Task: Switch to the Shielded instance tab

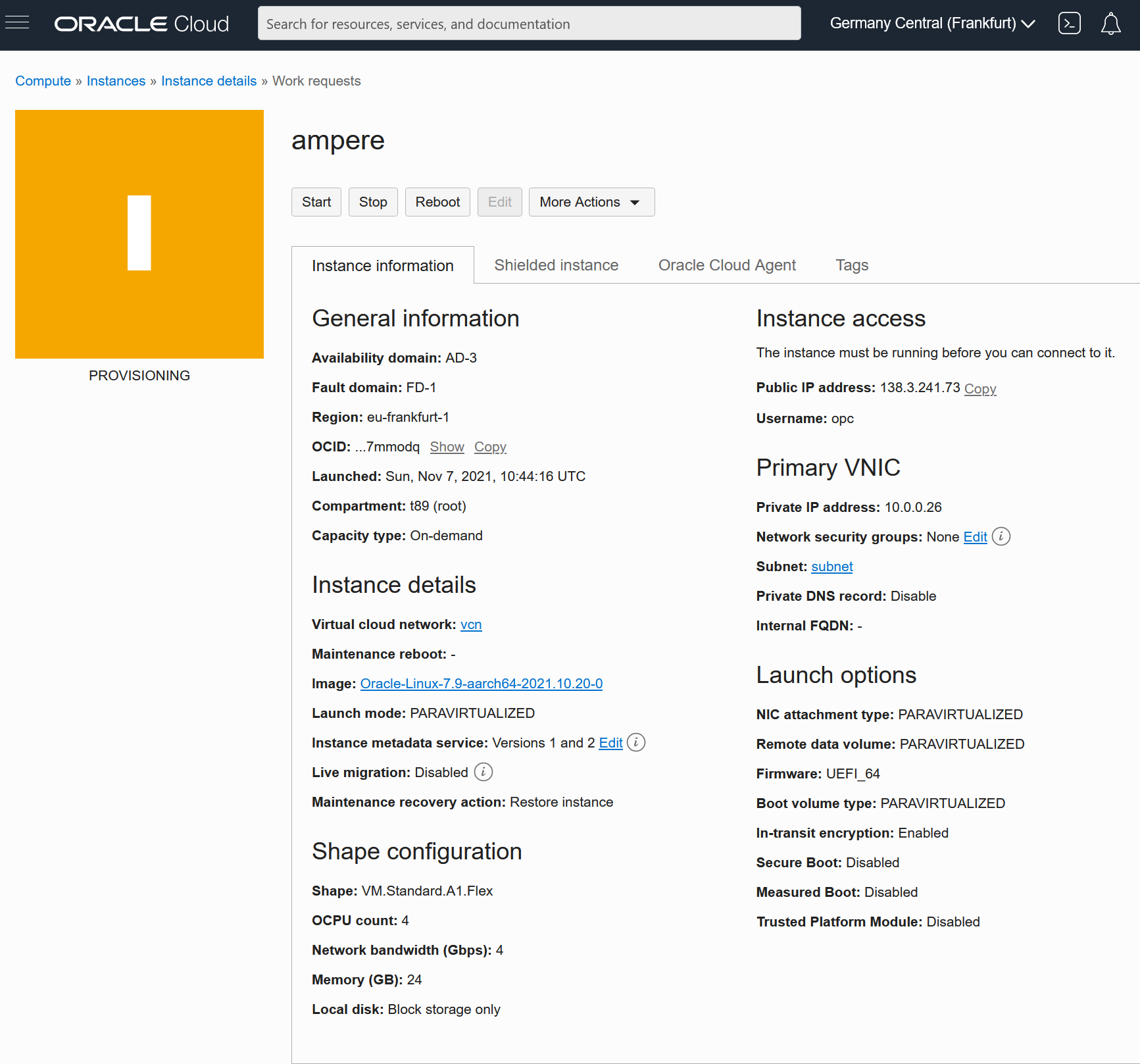Action: 556,265
